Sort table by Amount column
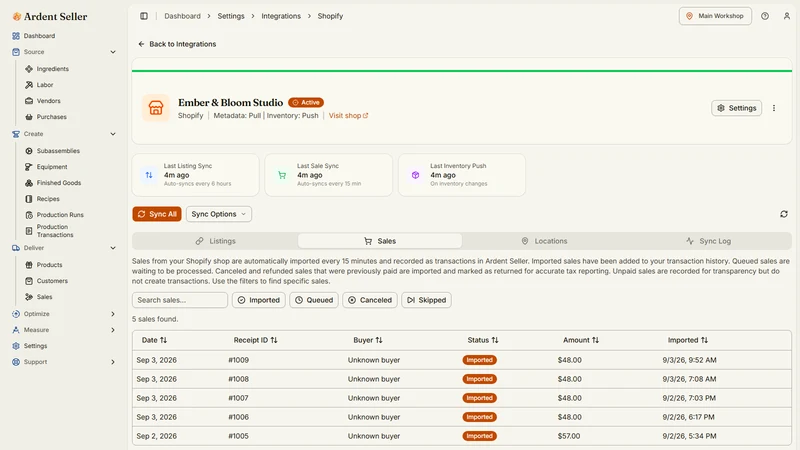Screen dimensions: 800x450 [581, 340]
